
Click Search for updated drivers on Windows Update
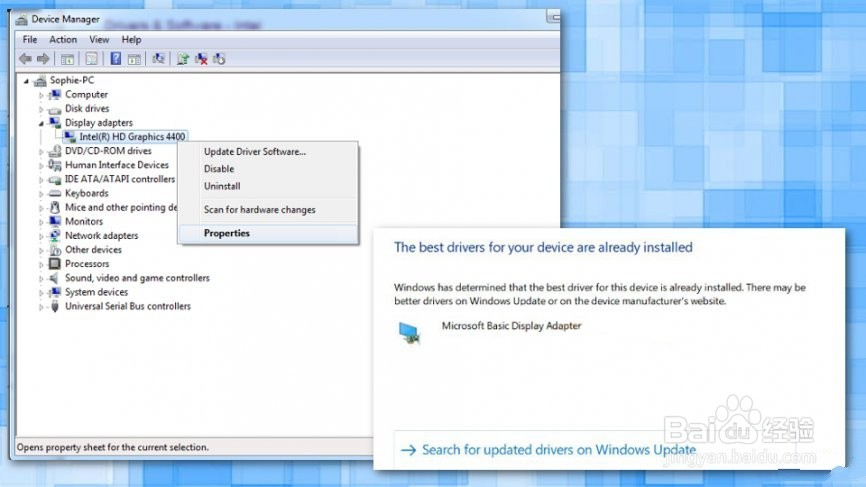tap(558, 450)
